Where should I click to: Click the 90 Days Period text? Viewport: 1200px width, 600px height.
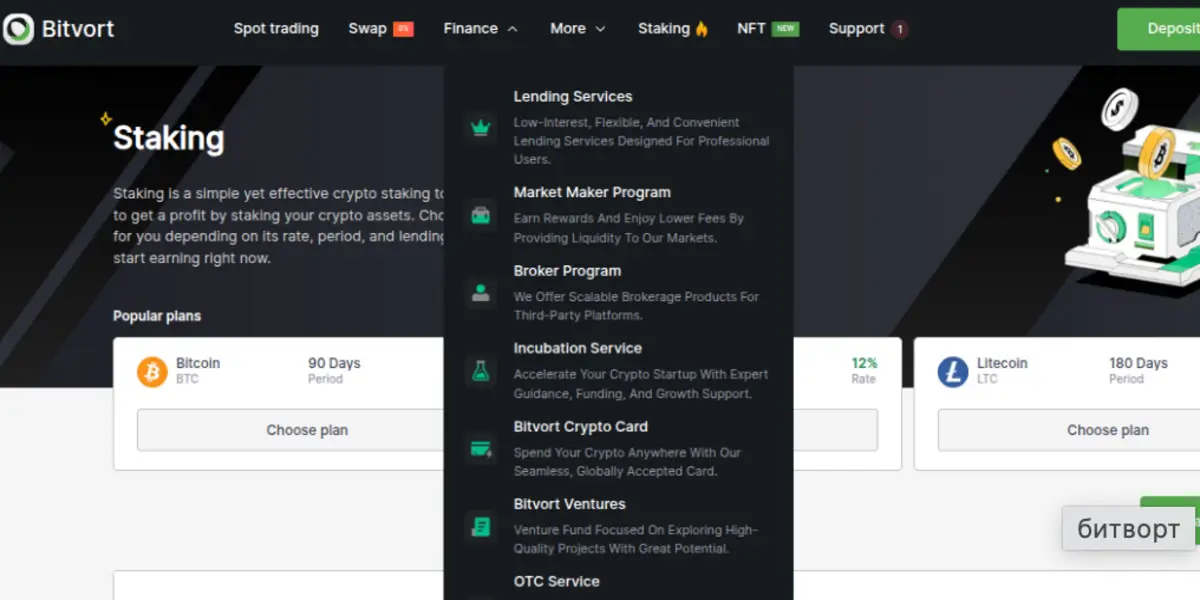pyautogui.click(x=334, y=370)
